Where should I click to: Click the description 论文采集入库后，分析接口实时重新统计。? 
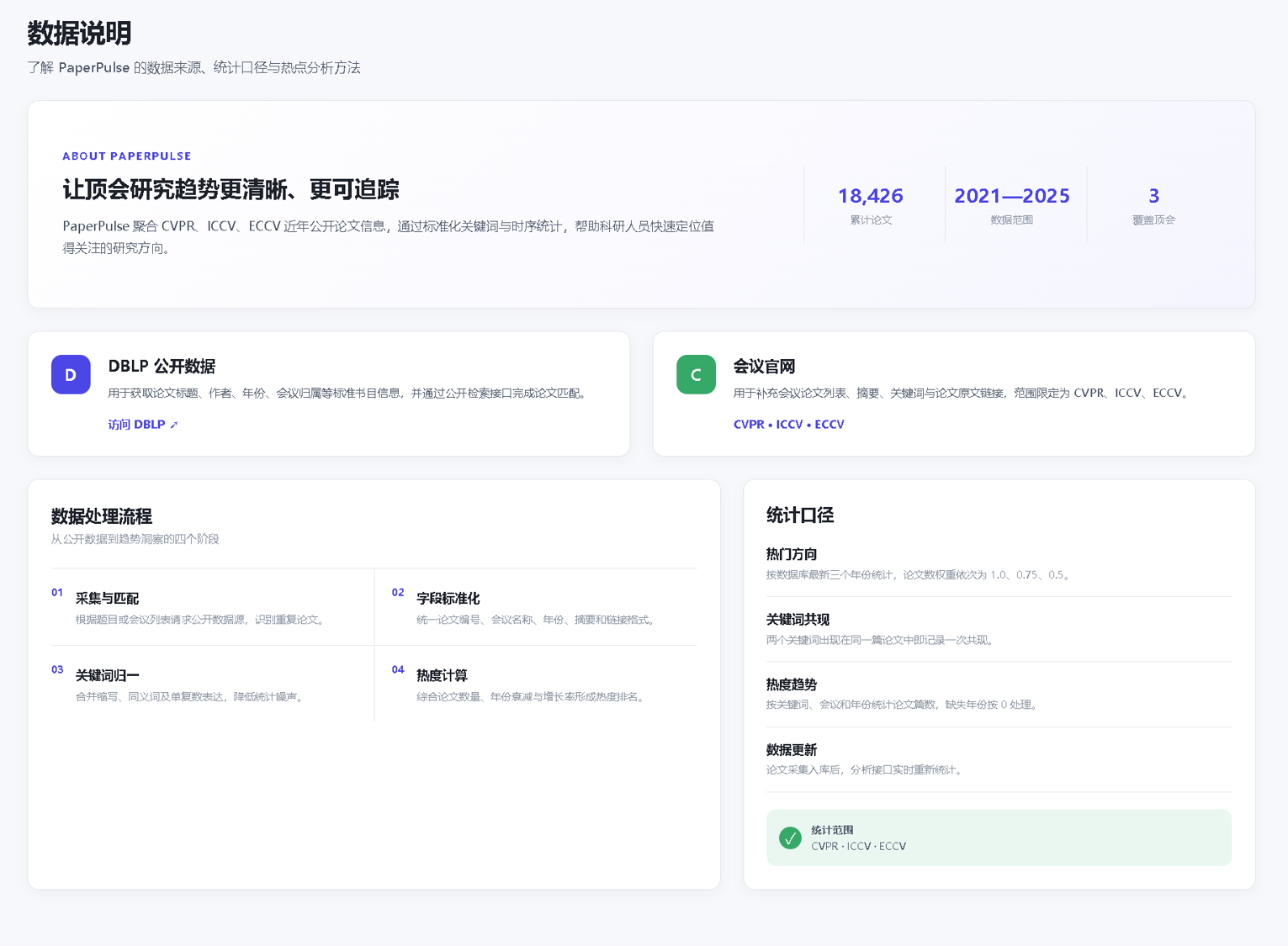pyautogui.click(x=865, y=769)
